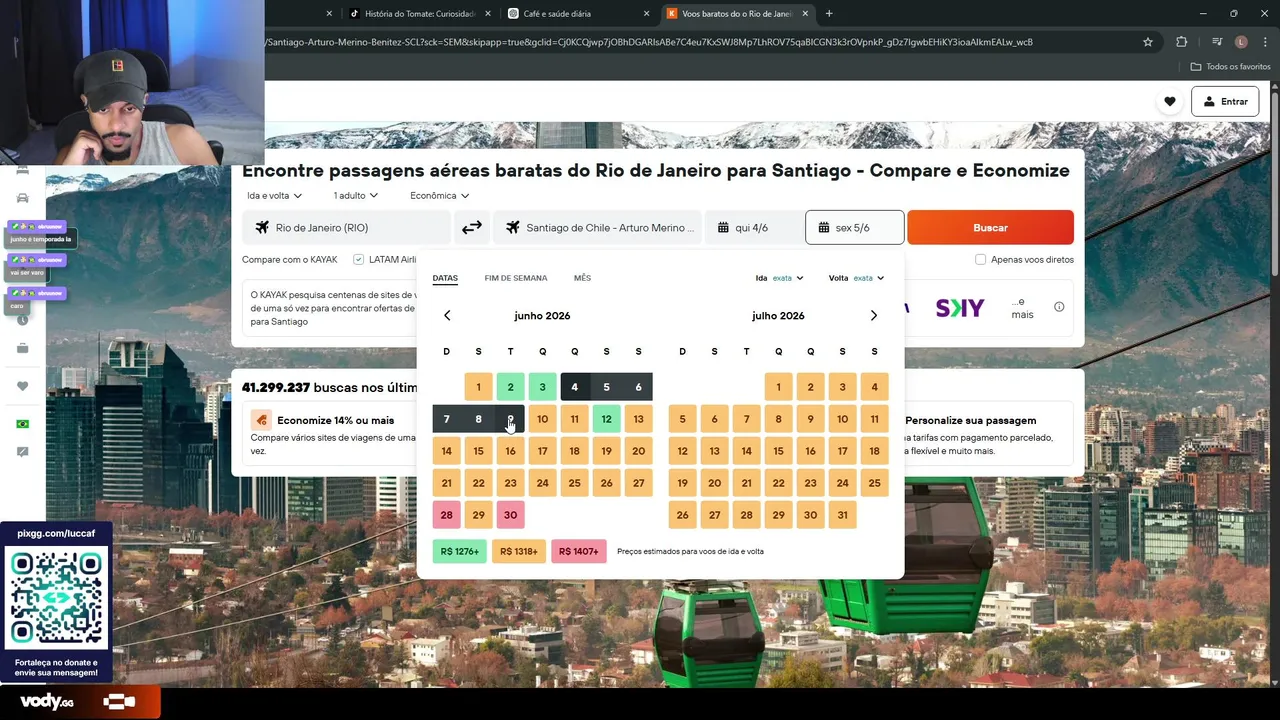Select the 'Voos baratos do Rio de Janeiro' tab
This screenshot has height=720, width=1280.
737,14
